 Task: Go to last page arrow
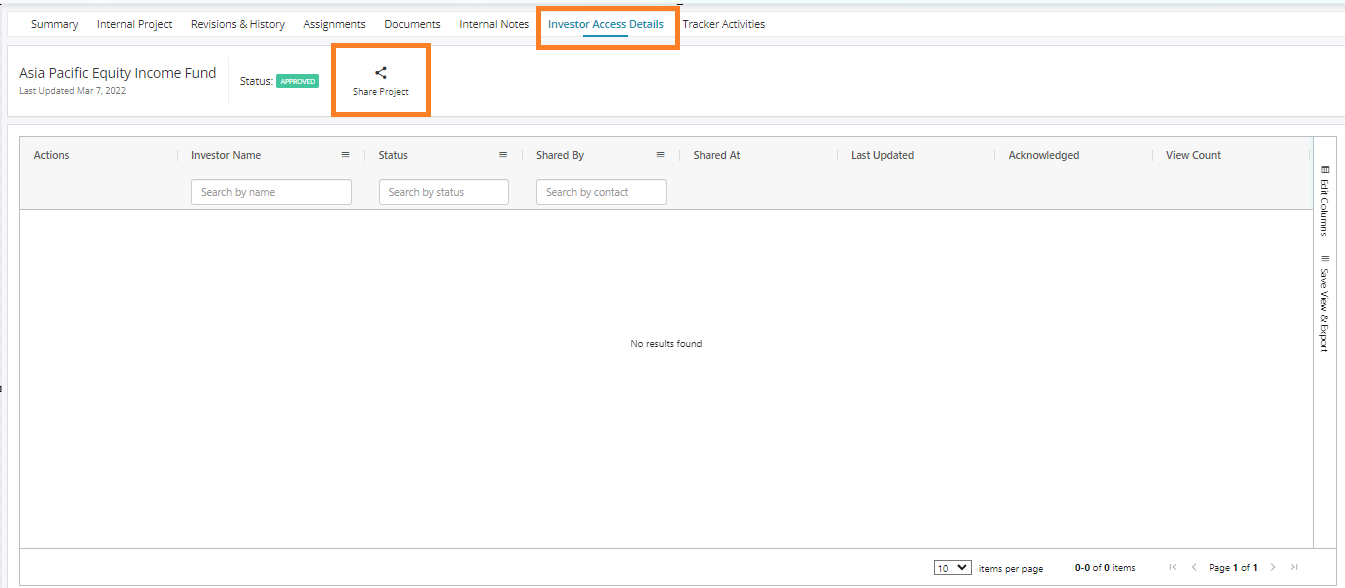[x=1294, y=567]
